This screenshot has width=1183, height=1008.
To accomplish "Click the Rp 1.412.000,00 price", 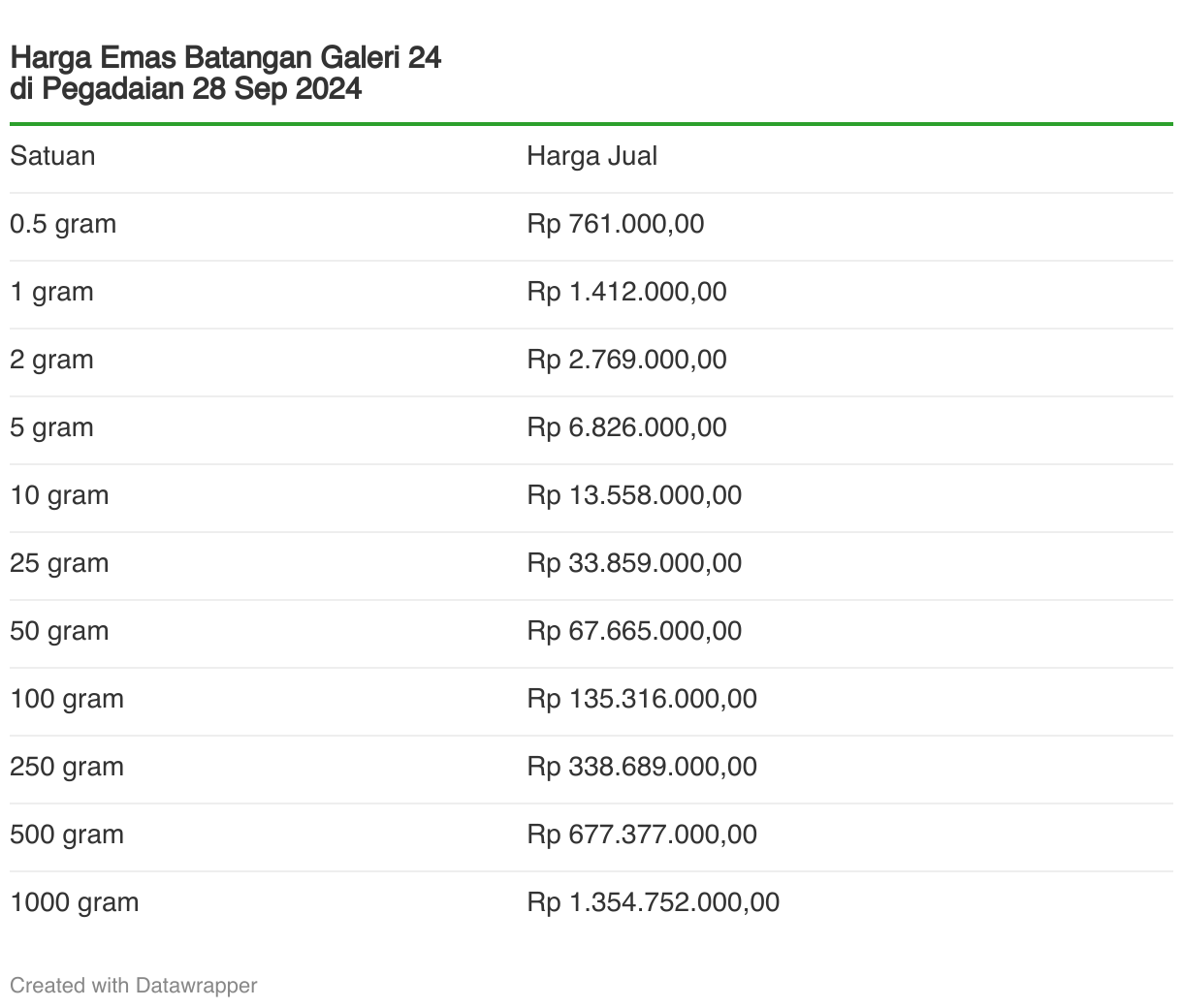I will pos(626,292).
